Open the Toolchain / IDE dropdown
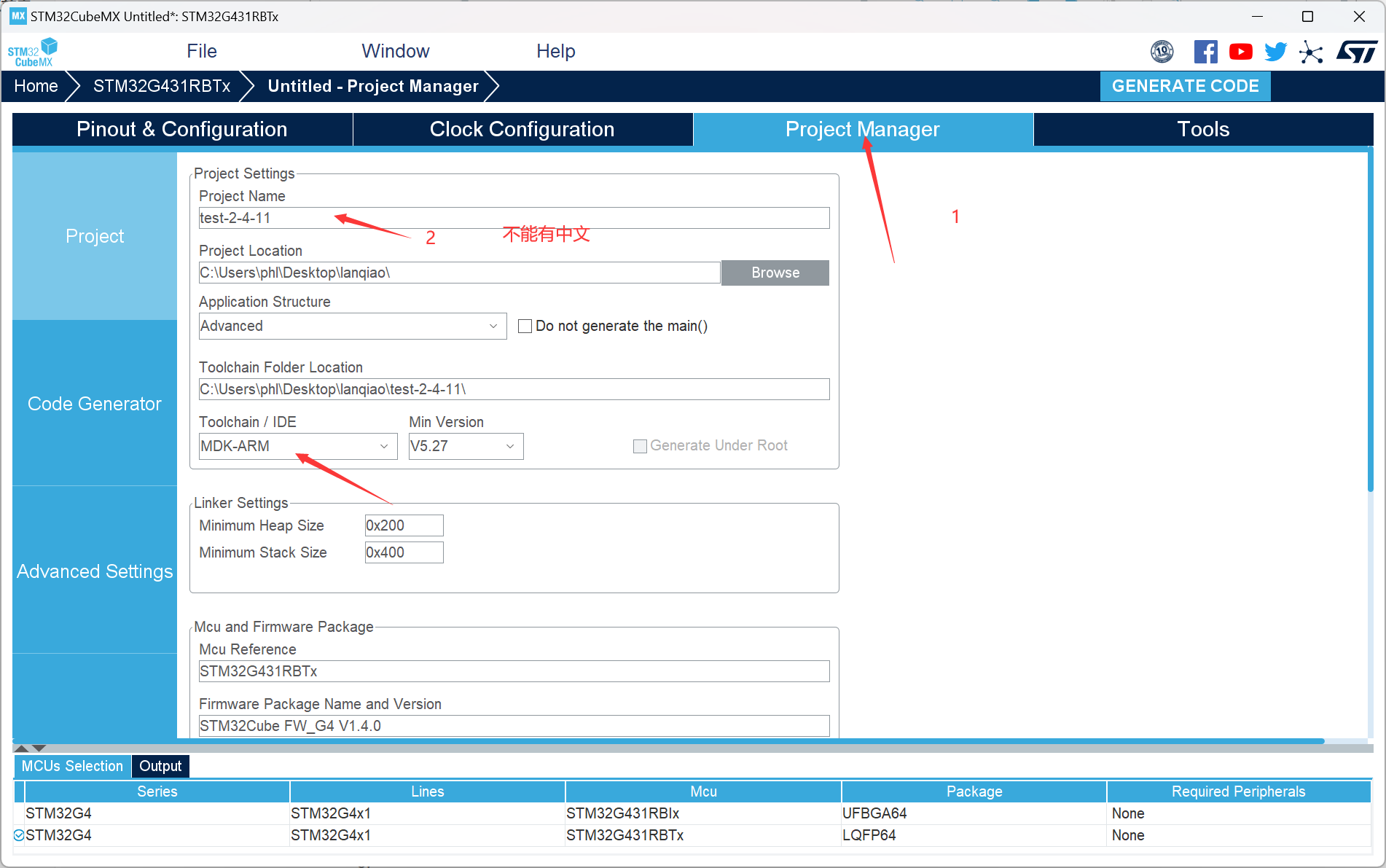Screen dimensions: 1386x868 pyautogui.click(x=298, y=446)
